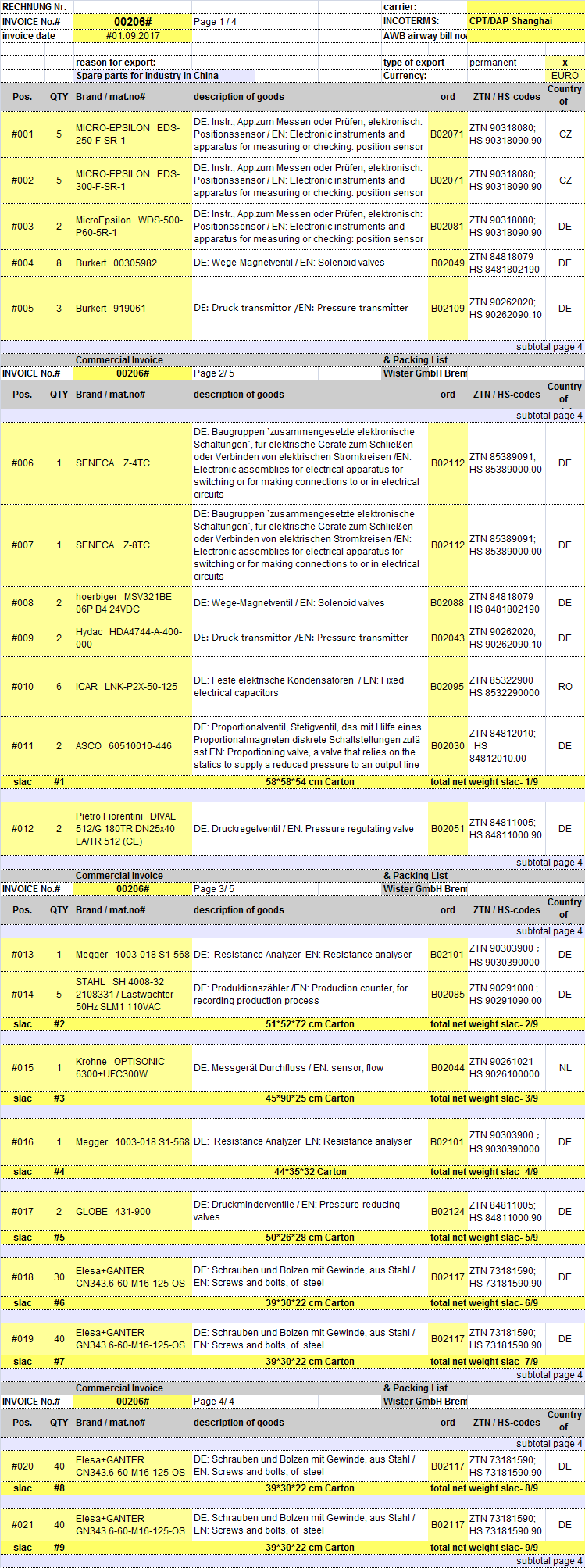Select 'Hydac HDA4744-A-400-000' cell
The image size is (585, 1568).
[x=133, y=638]
